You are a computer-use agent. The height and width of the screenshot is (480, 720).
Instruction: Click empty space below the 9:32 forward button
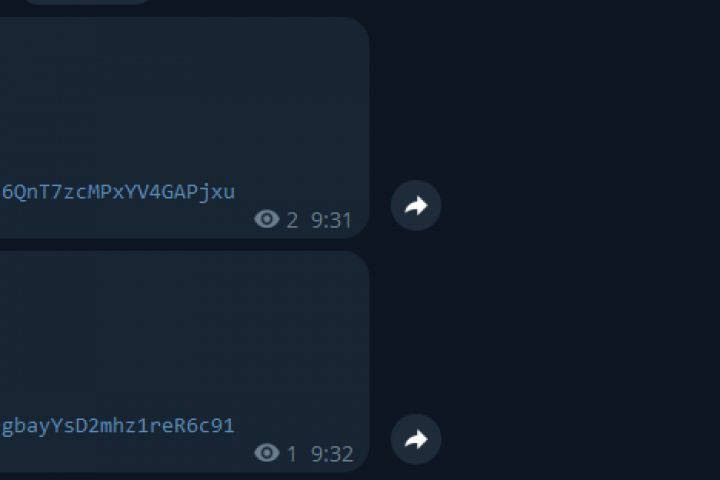pyautogui.click(x=416, y=473)
